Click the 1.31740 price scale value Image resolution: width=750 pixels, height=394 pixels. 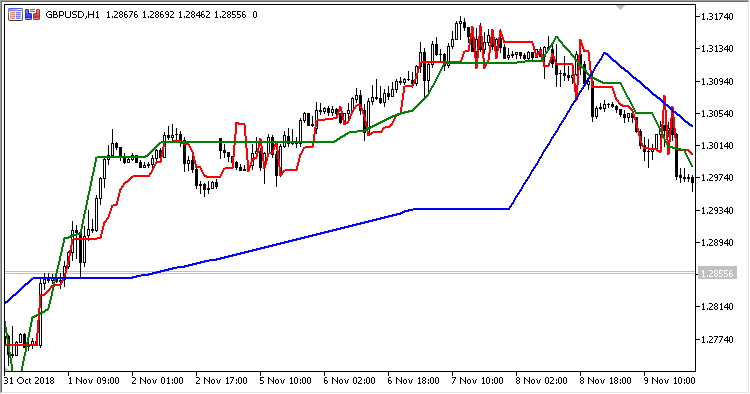tap(717, 17)
